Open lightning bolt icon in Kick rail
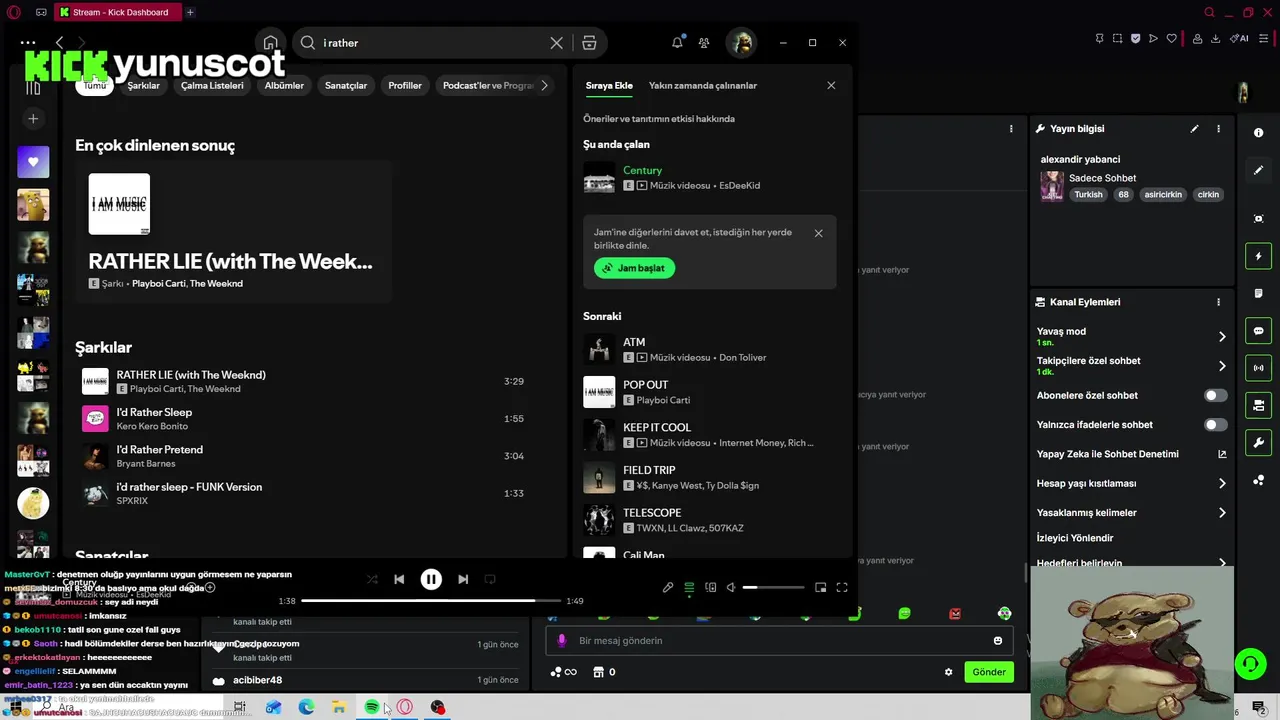This screenshot has height=720, width=1280. tap(1258, 257)
